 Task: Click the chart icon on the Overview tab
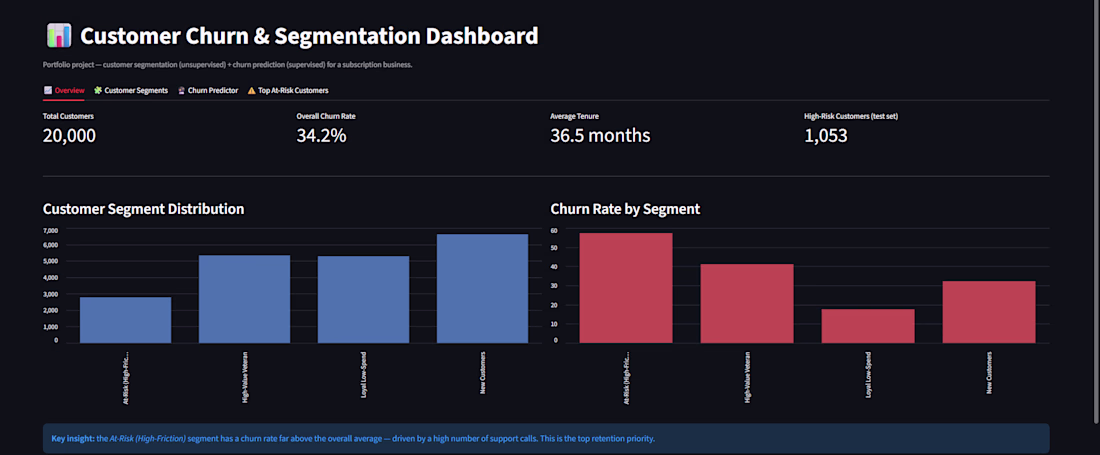coord(48,90)
